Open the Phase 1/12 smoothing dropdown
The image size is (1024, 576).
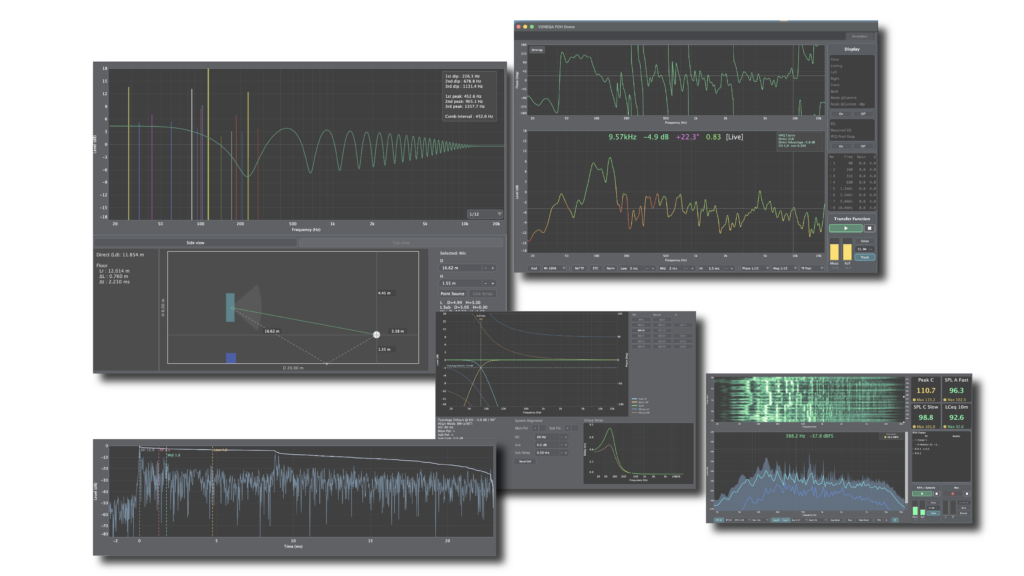756,268
